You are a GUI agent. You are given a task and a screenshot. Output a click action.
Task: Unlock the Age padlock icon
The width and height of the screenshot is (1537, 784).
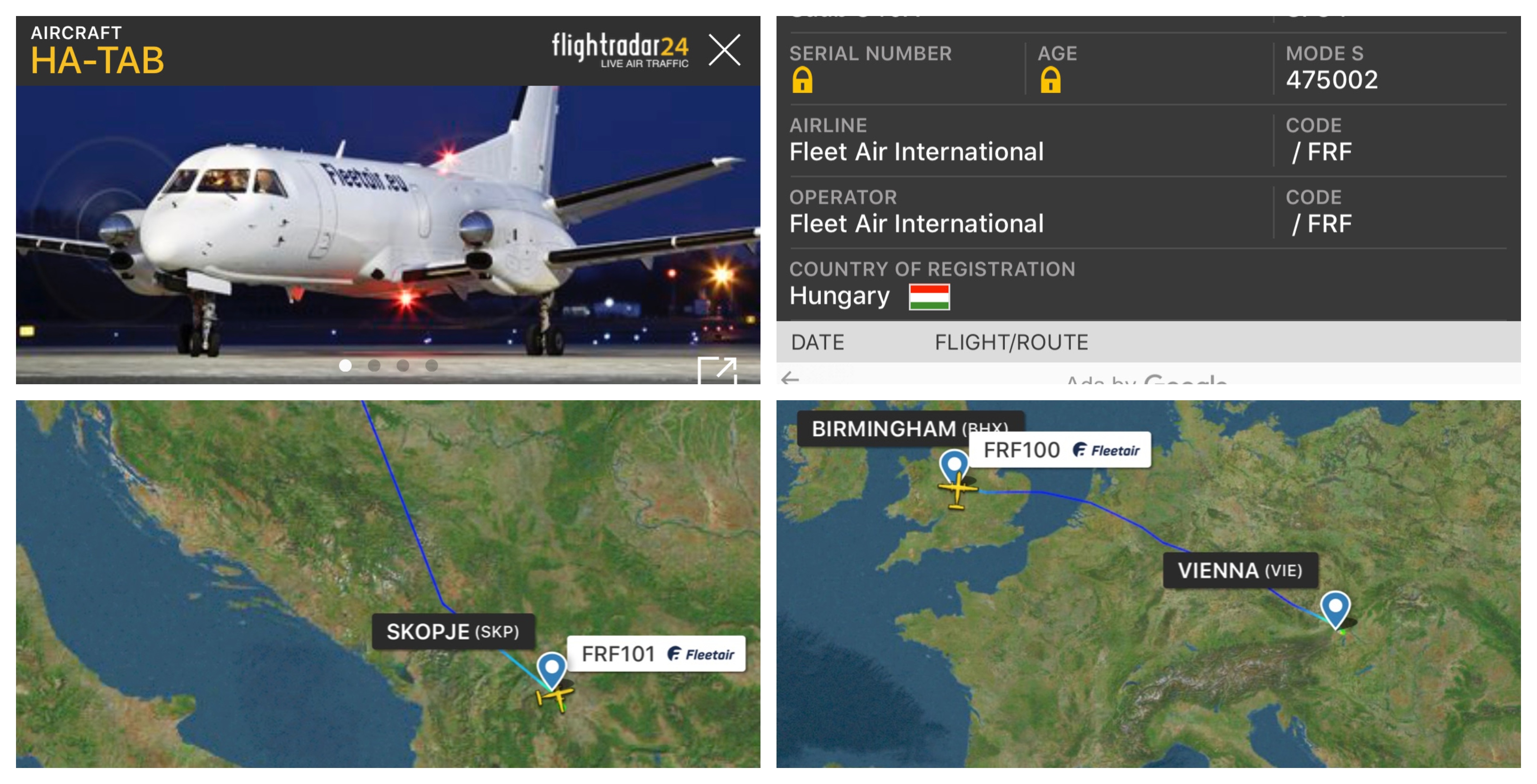[x=1050, y=80]
